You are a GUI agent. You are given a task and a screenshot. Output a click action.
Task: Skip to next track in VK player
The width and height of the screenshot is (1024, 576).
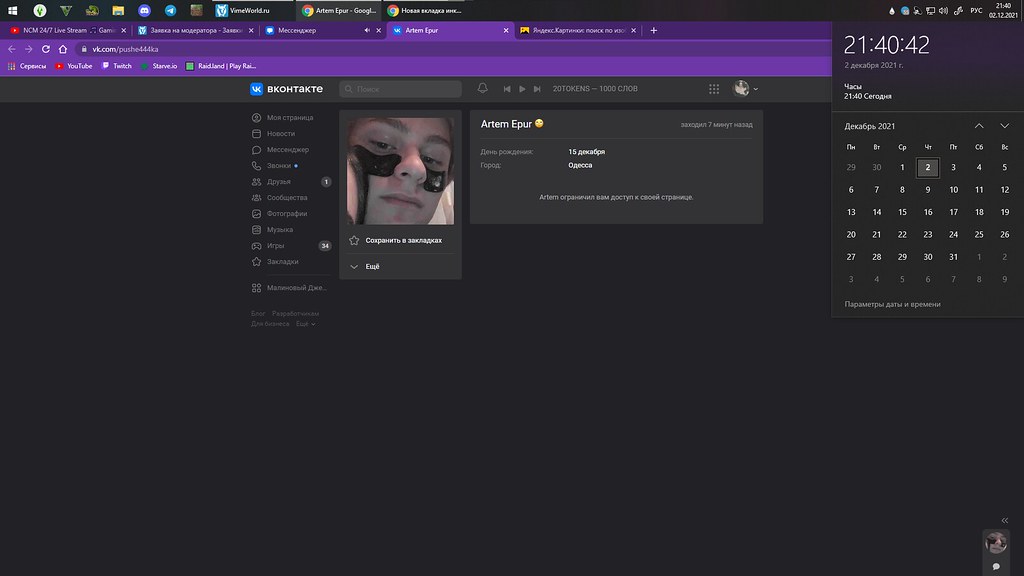pos(537,89)
